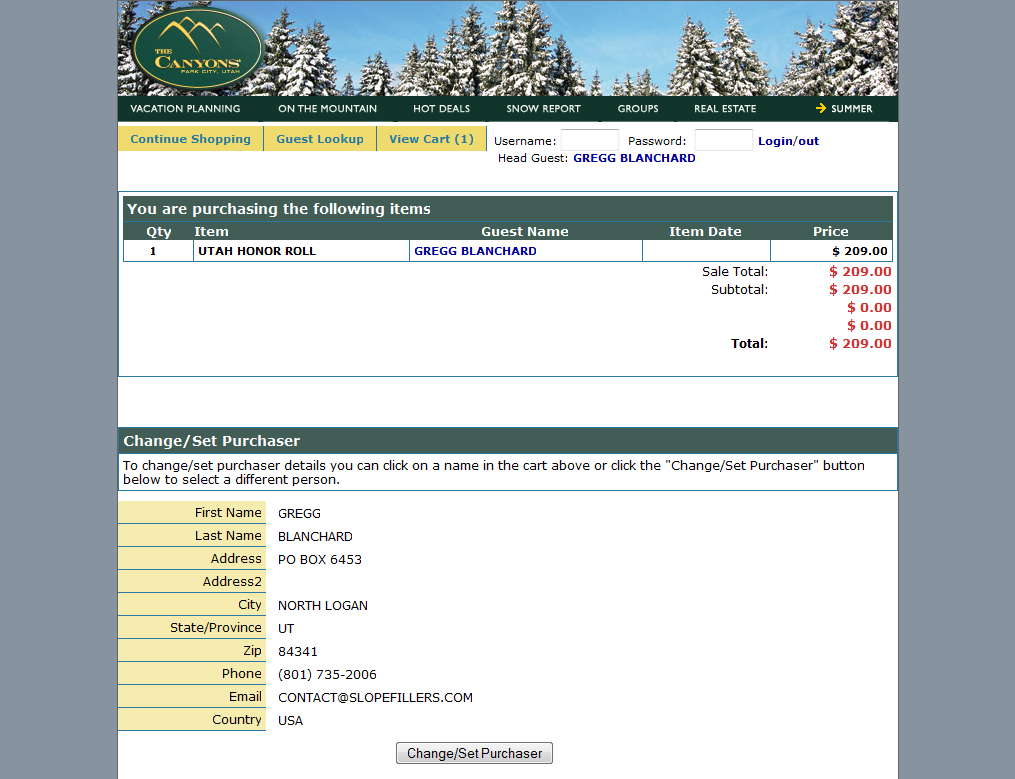Screen dimensions: 1015x779
Task: Click Continue Shopping tab
Action: click(190, 139)
